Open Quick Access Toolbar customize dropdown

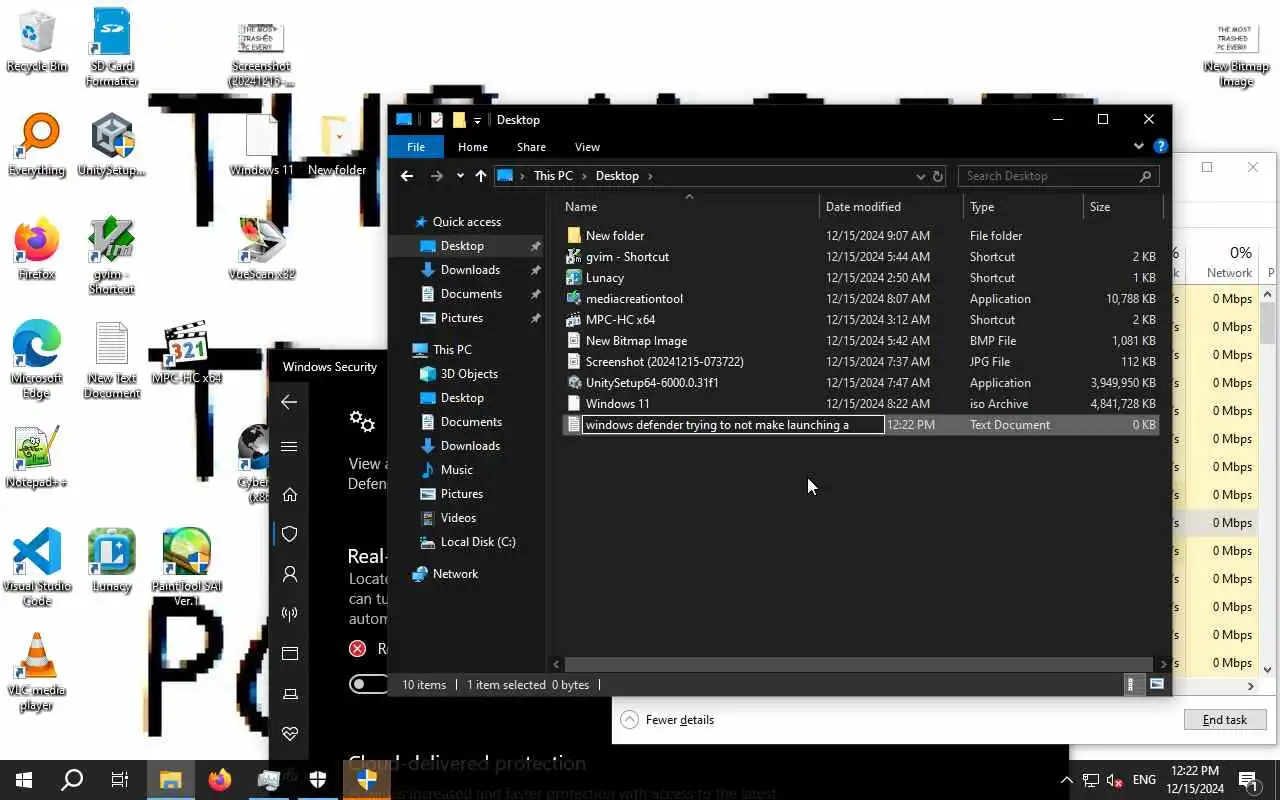pos(477,120)
